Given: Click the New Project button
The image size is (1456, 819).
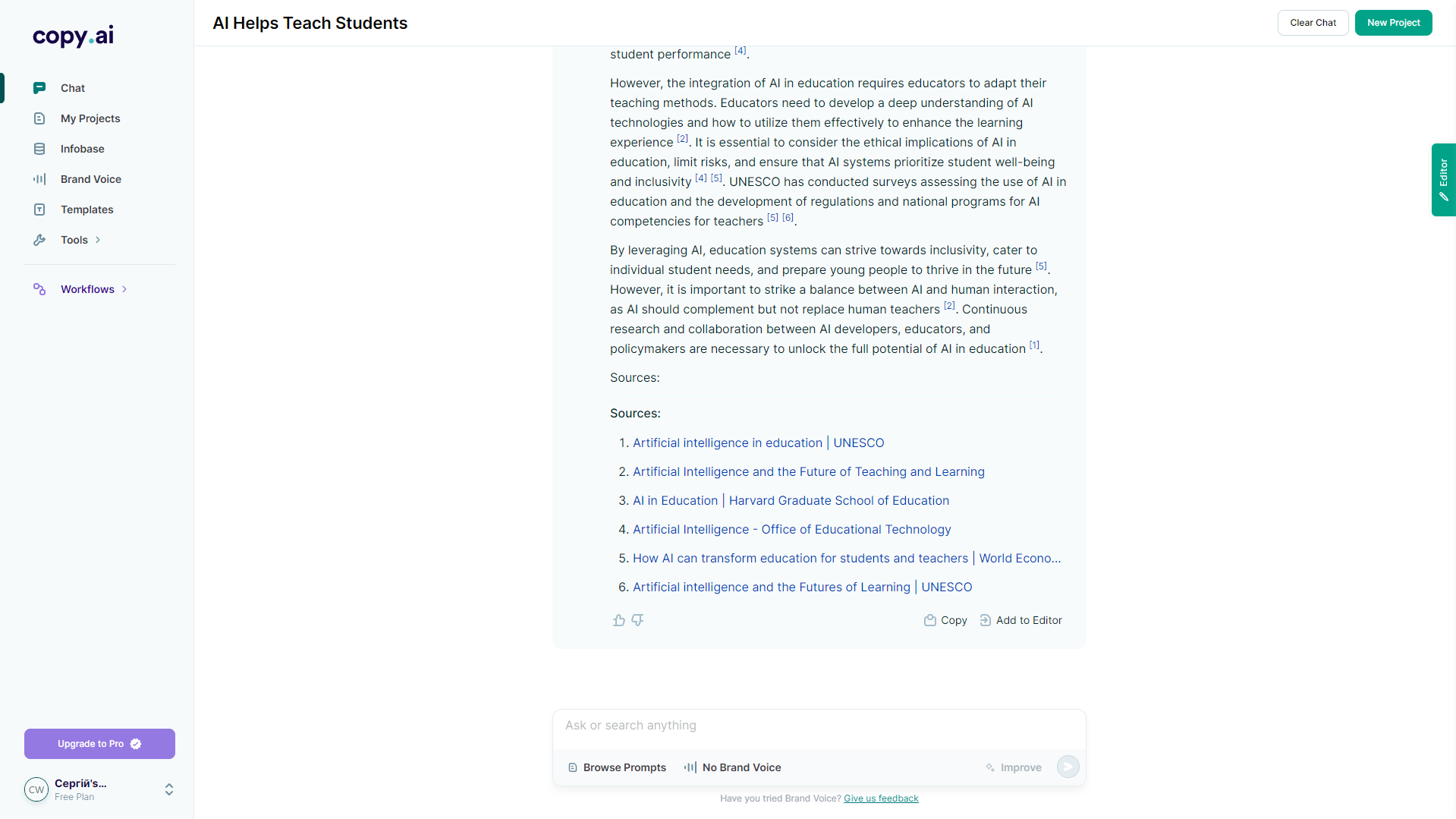Looking at the screenshot, I should pos(1393,23).
